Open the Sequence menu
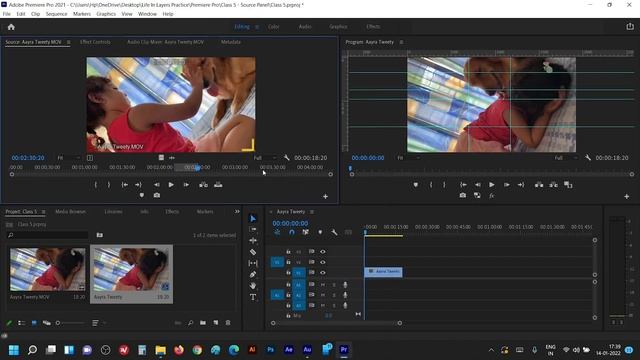Screen dimensions: 640x360 [x=56, y=14]
